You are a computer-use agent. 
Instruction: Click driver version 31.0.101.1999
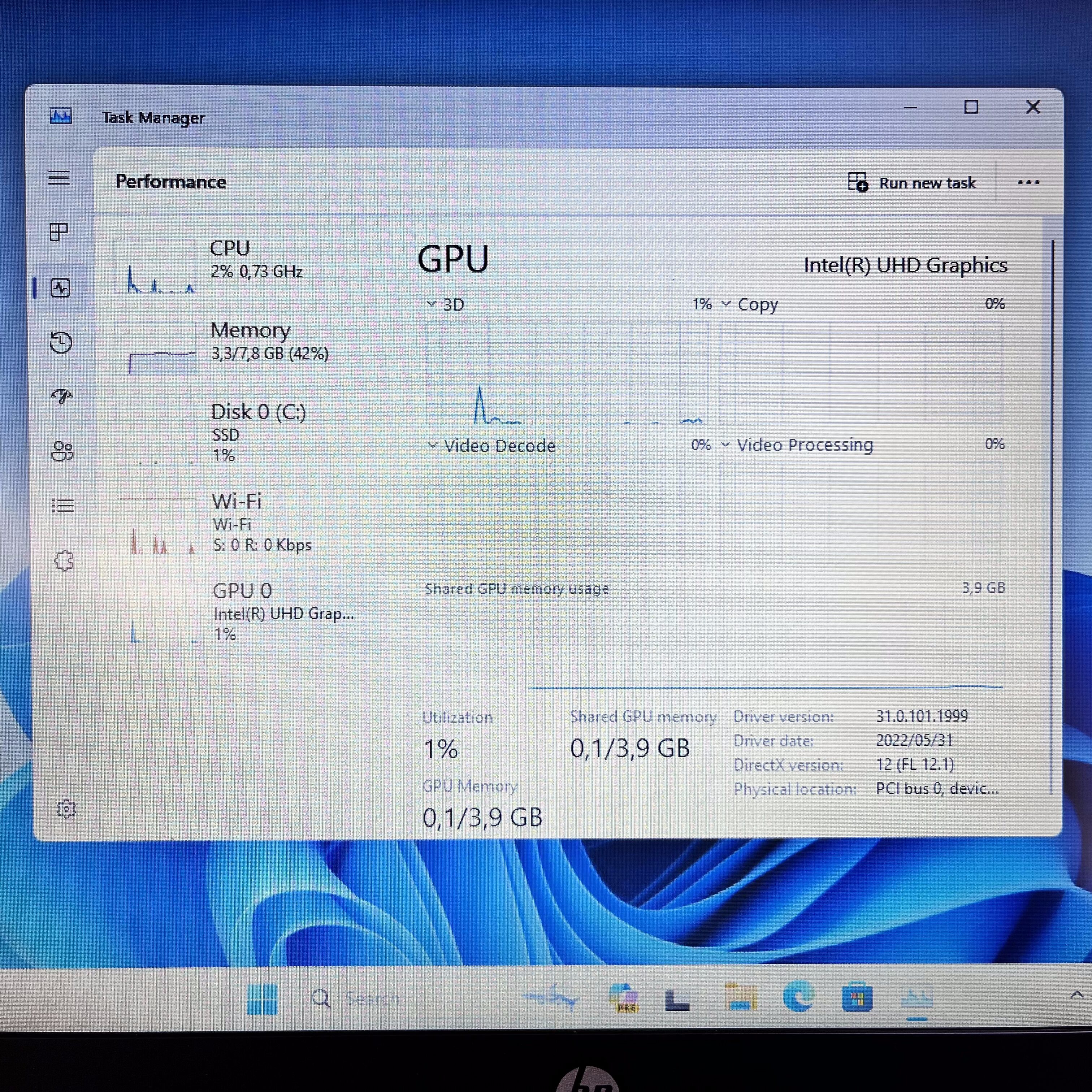click(922, 716)
